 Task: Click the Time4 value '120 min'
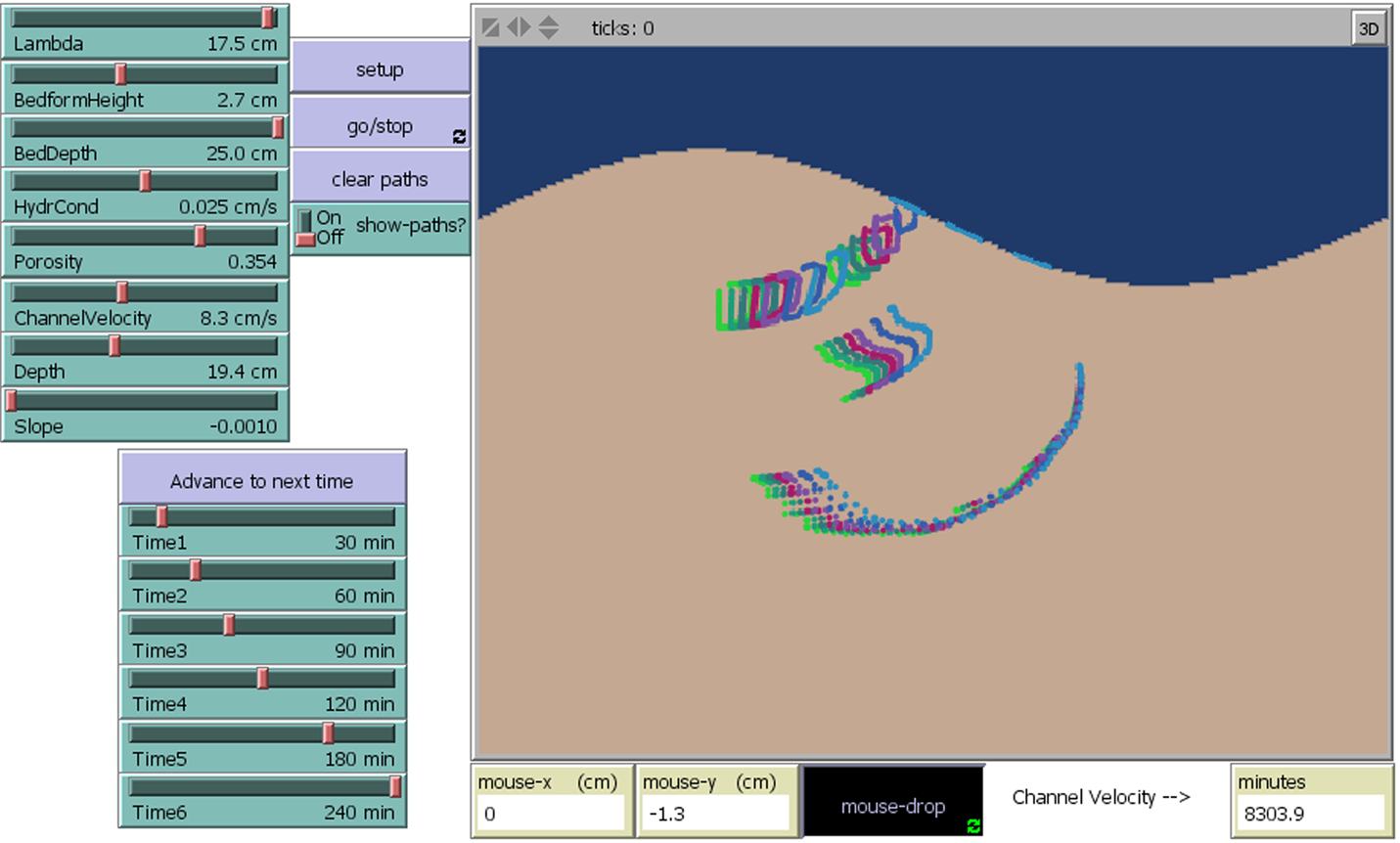click(360, 704)
